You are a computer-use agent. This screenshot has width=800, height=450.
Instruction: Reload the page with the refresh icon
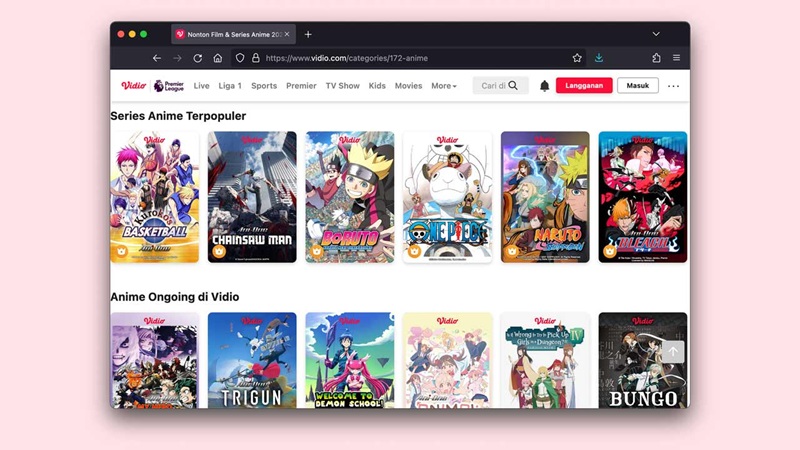[x=198, y=58]
